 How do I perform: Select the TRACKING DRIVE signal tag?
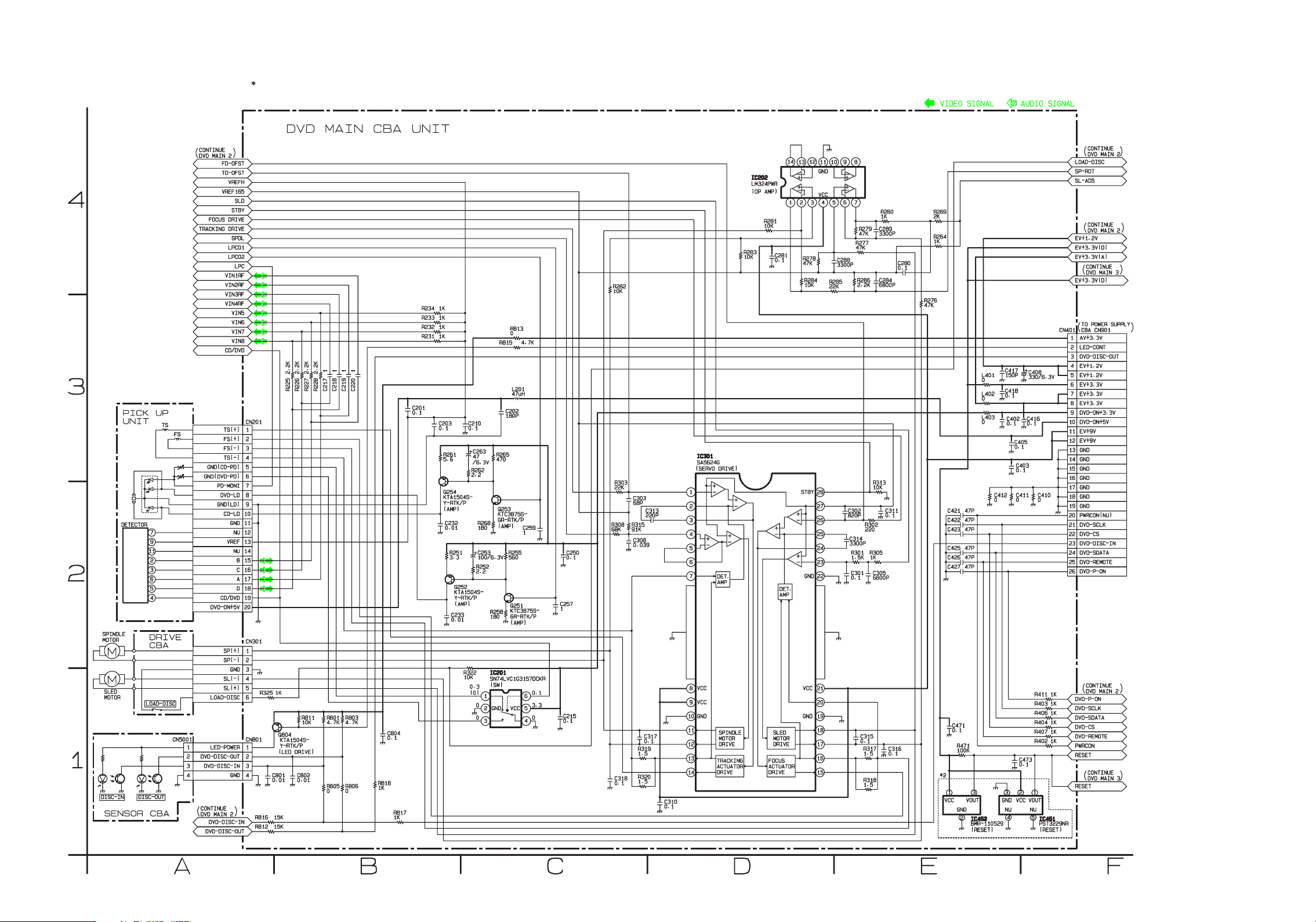(222, 229)
